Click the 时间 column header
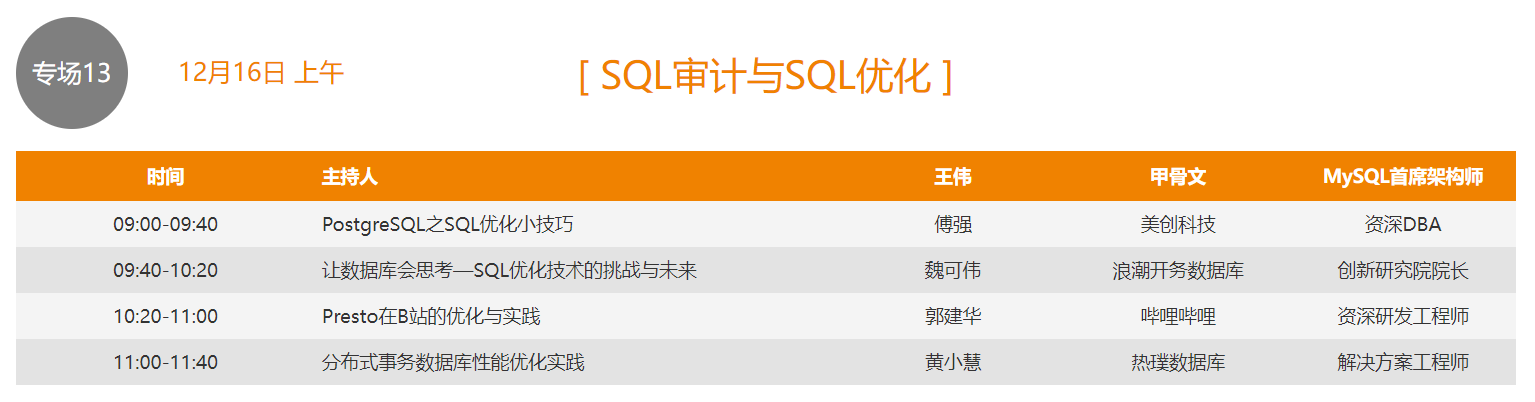 point(165,177)
